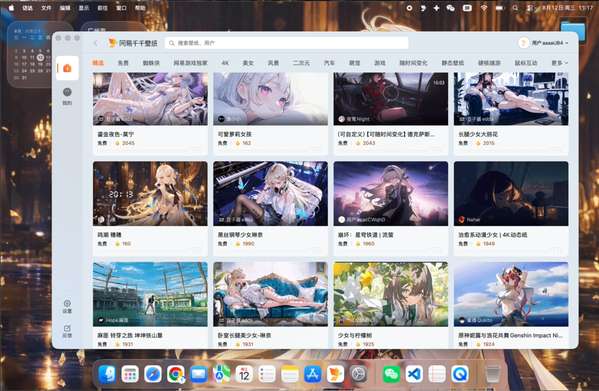Open the green stadium scenery wallpaper thumbnail
Viewport: 599px width, 391px height.
[x=150, y=294]
